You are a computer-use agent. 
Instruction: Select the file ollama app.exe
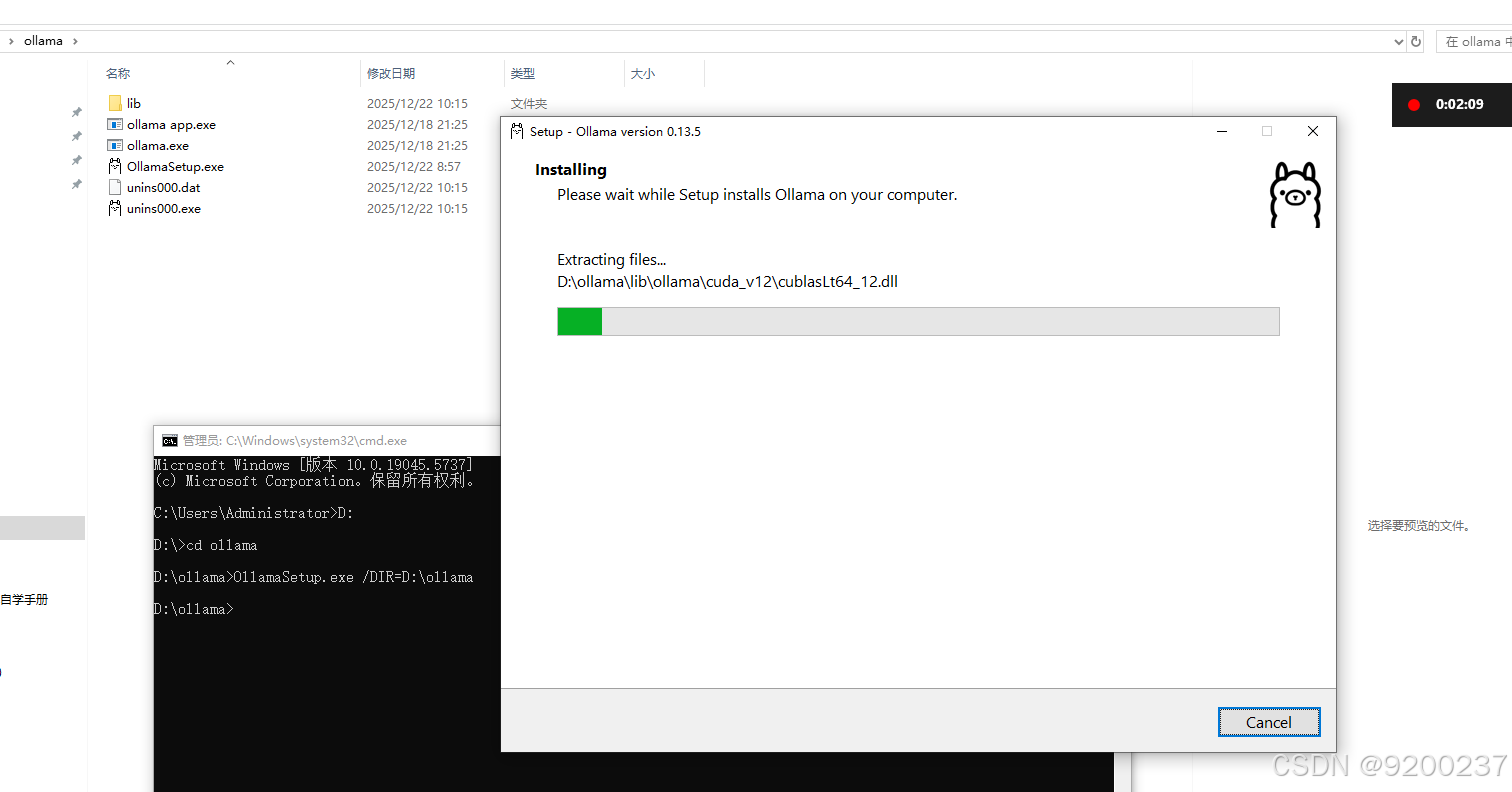pyautogui.click(x=171, y=124)
